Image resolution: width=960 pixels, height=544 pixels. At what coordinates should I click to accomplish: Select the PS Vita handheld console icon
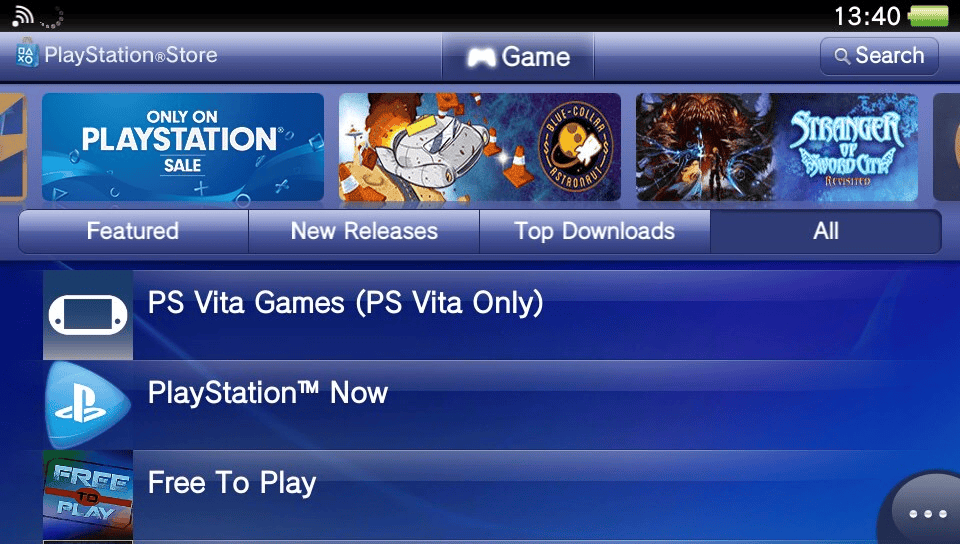tap(88, 315)
